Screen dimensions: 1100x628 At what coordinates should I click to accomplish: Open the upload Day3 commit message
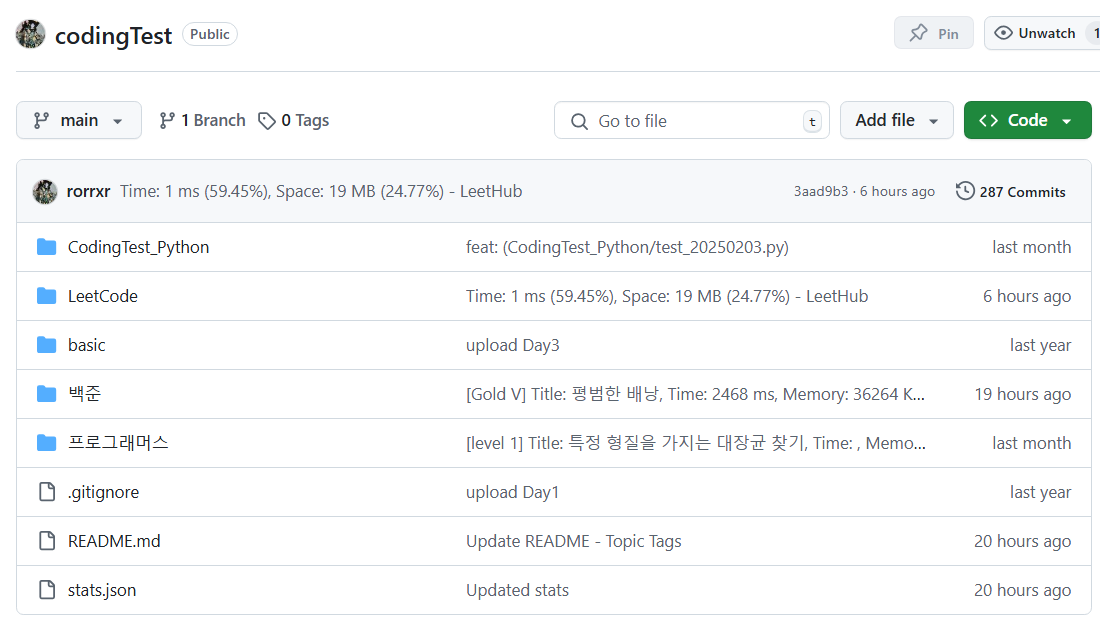pyautogui.click(x=513, y=345)
